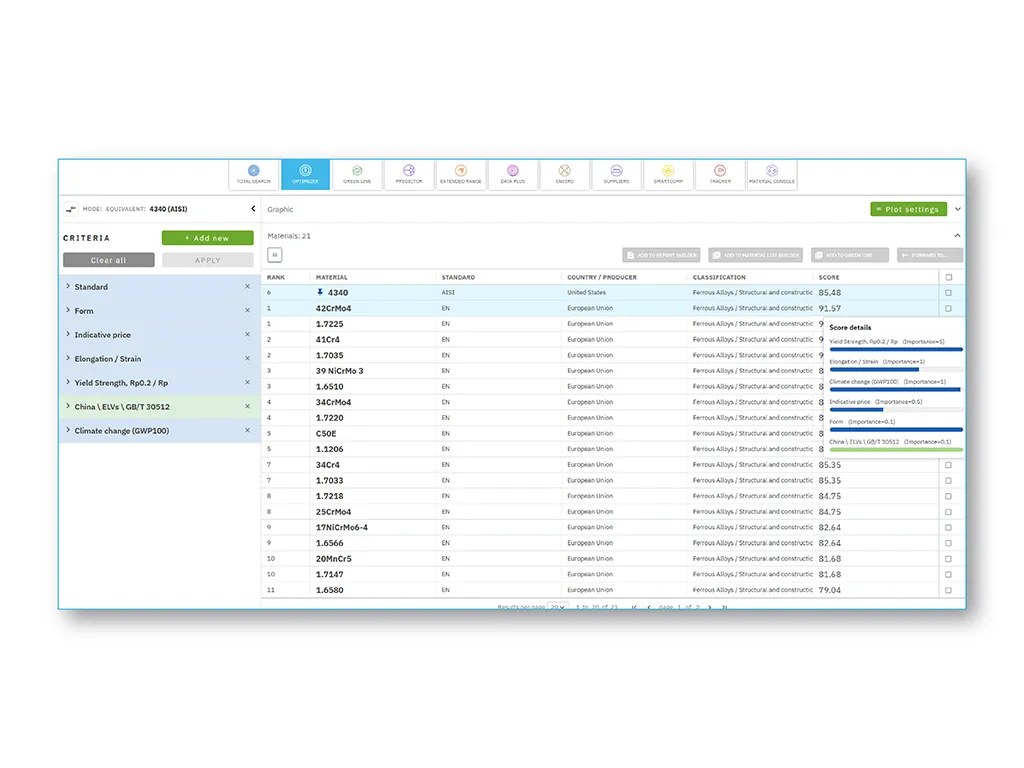Open the Plot settings panel
Image resolution: width=1024 pixels, height=768 pixels.
pyautogui.click(x=908, y=209)
